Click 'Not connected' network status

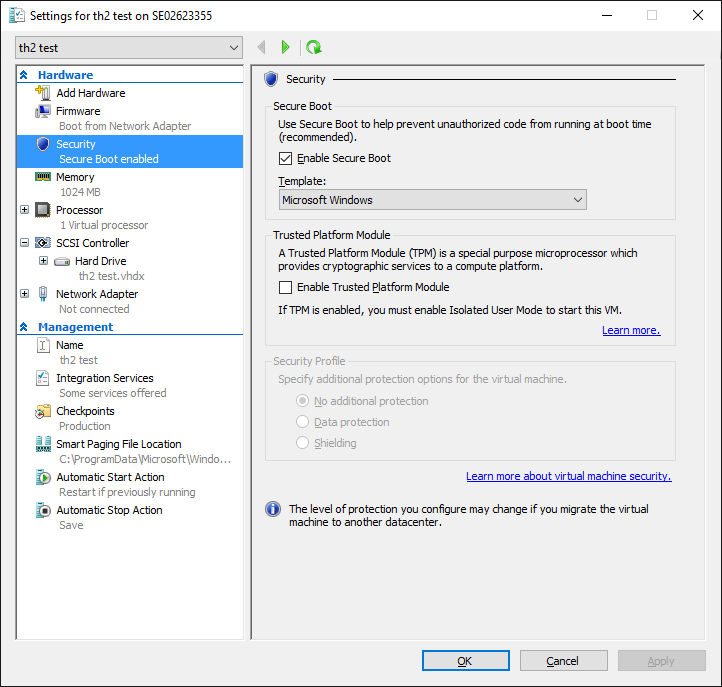(x=94, y=309)
